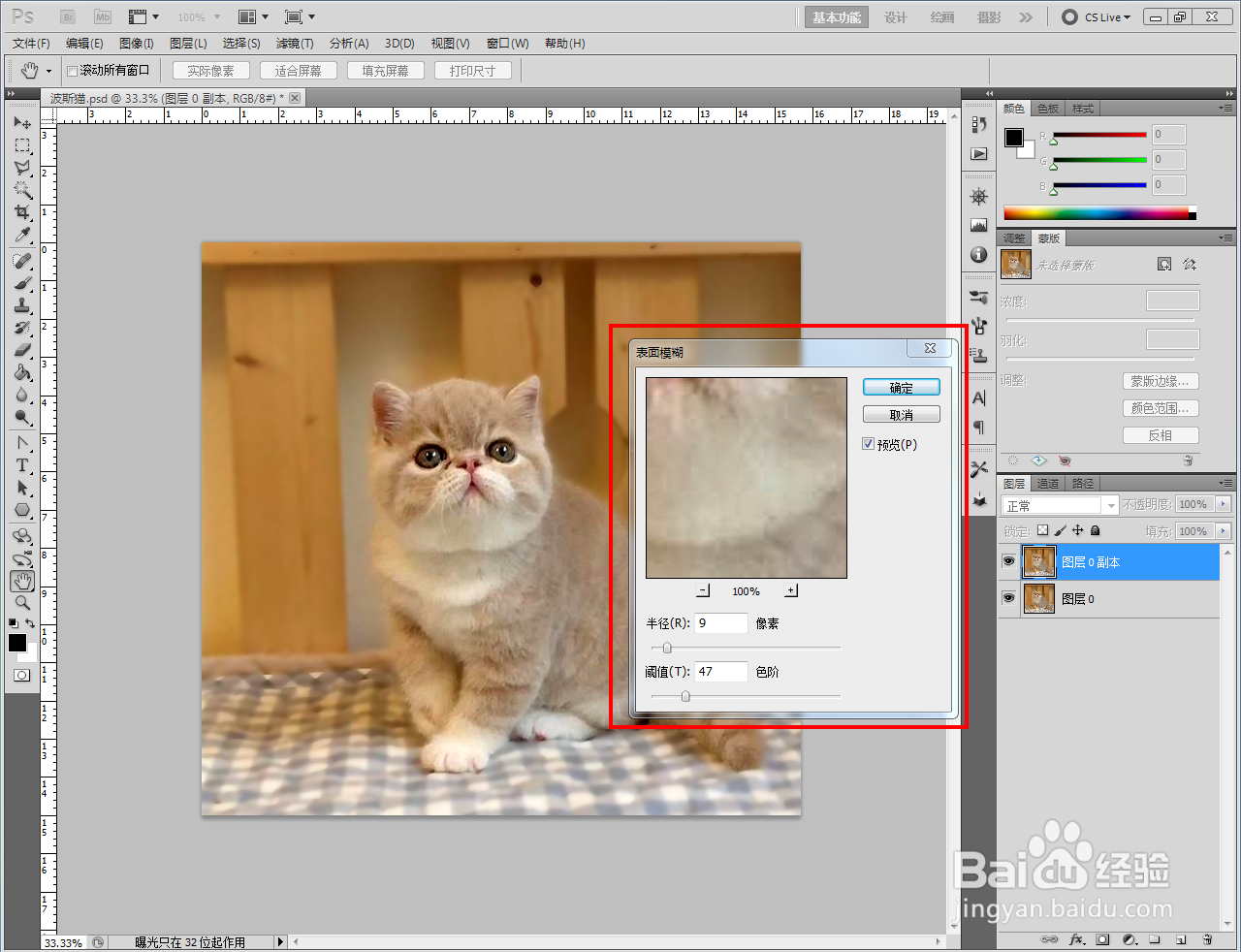
Task: Select the Rectangular Marquee tool
Action: click(22, 145)
